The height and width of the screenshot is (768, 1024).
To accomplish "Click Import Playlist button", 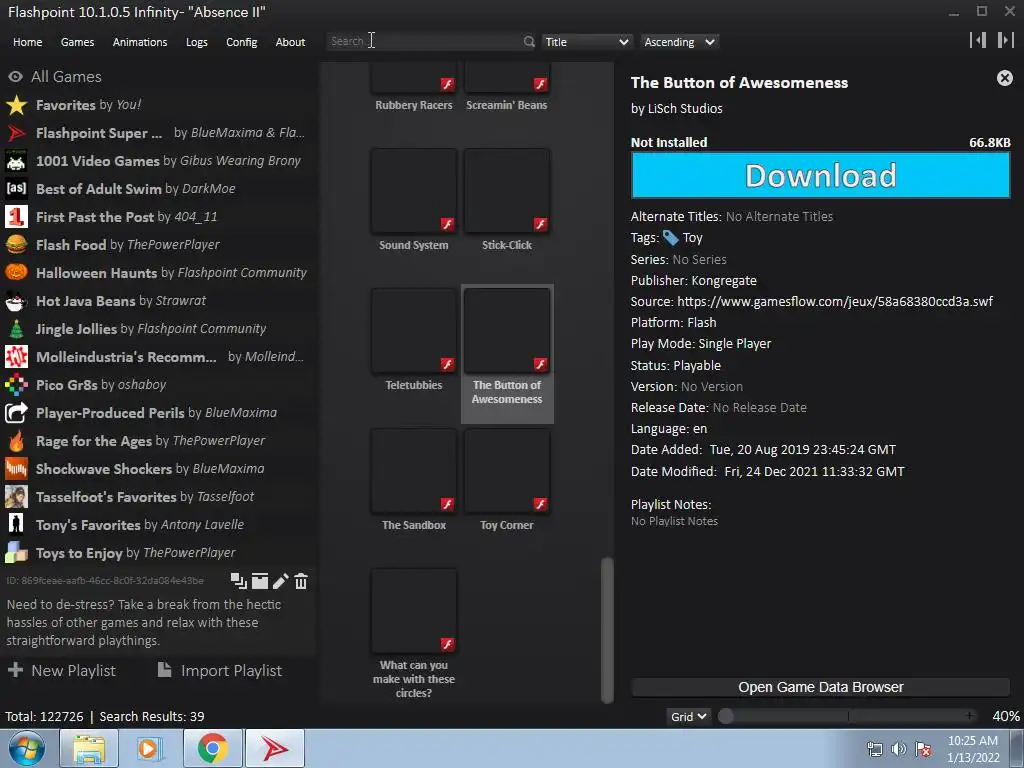I will 219,670.
